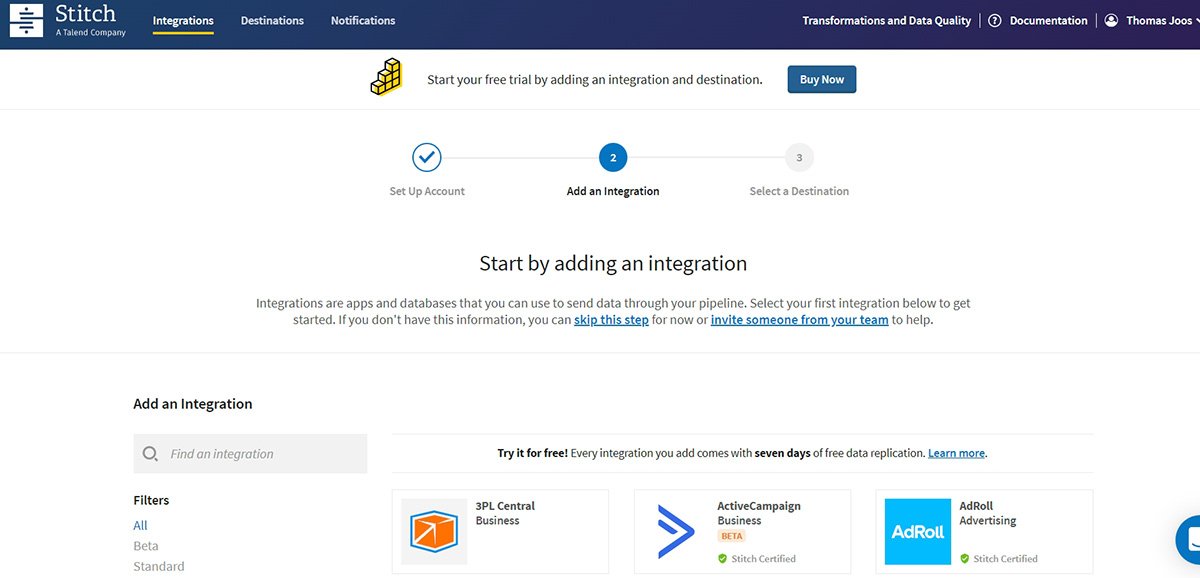Image resolution: width=1200 pixels, height=578 pixels.
Task: Apply the Beta filter
Action: tap(145, 546)
